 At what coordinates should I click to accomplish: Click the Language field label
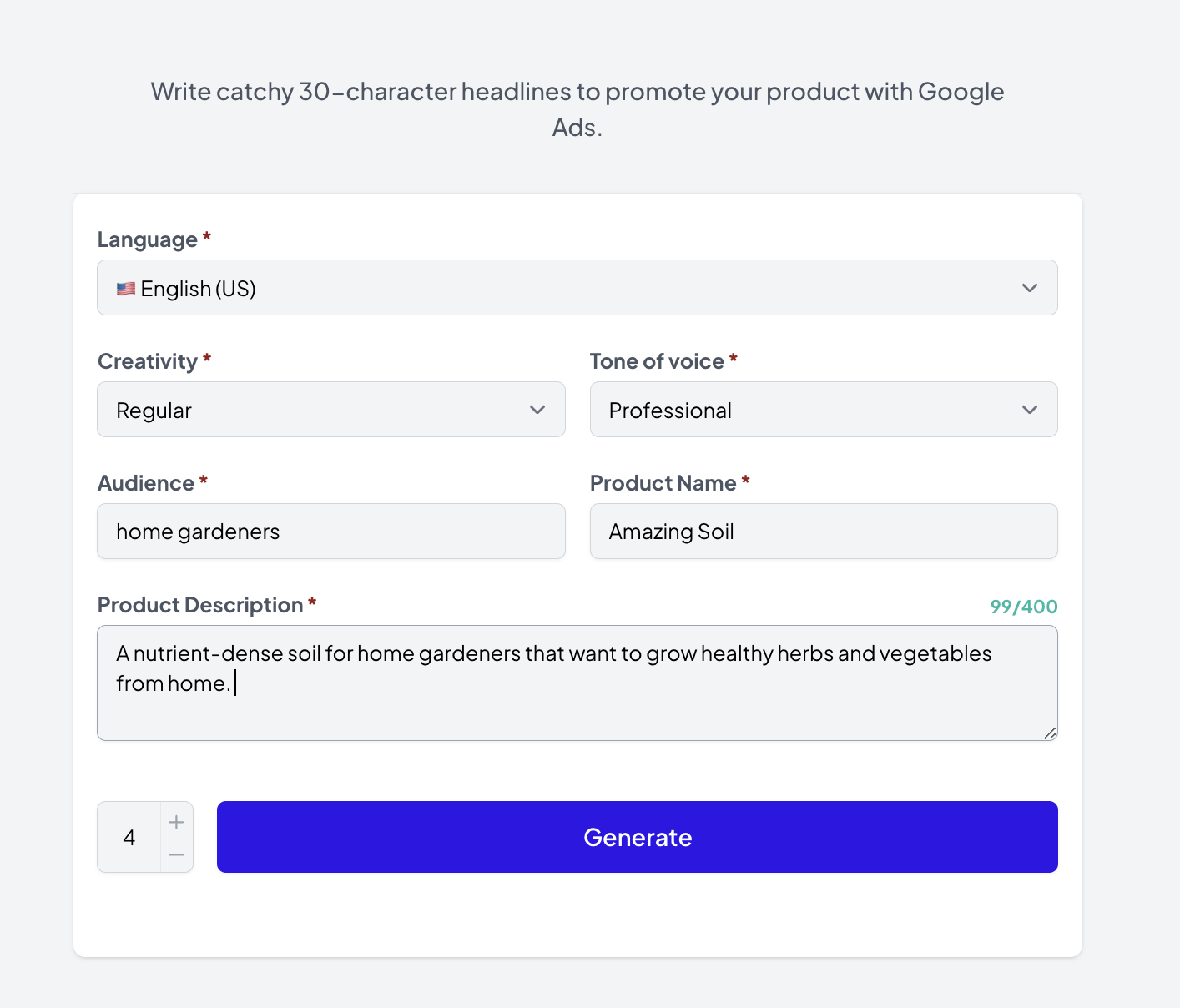(148, 239)
